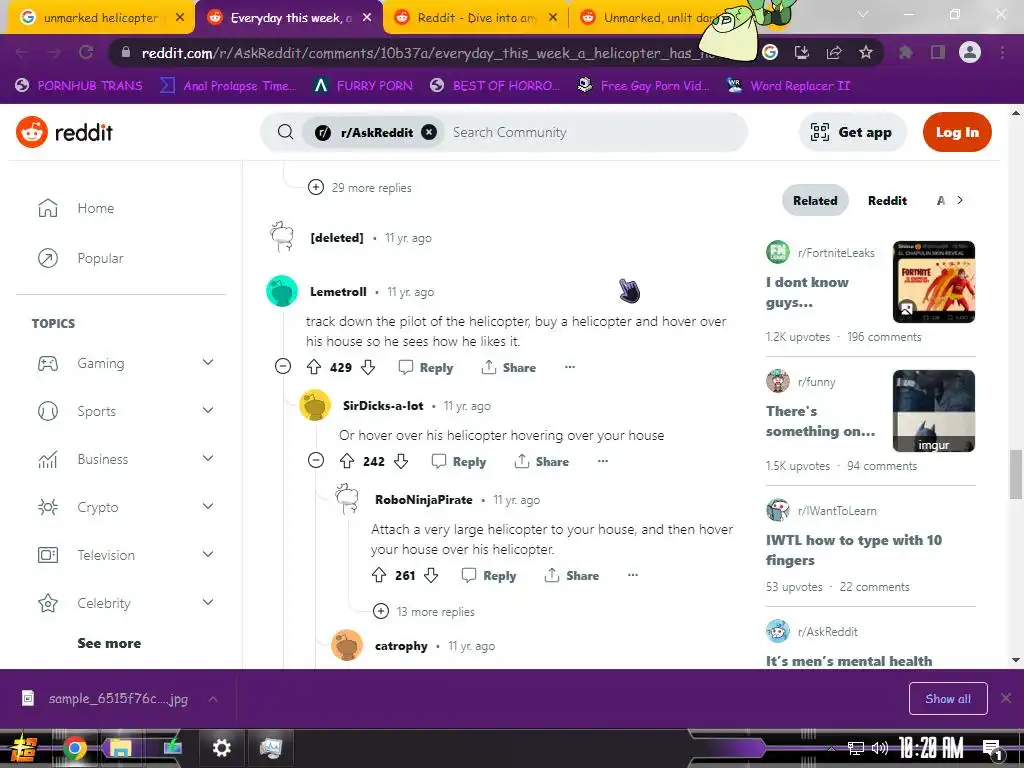Reply to Lemetroll's comment
This screenshot has width=1024, height=768.
[426, 368]
